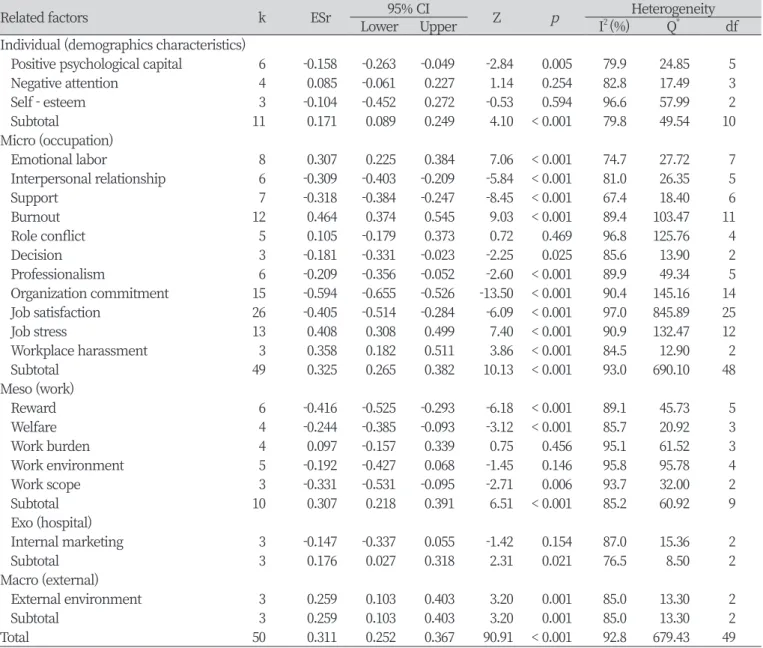Select the 'Interpersonal relationship' row label
The height and width of the screenshot is (648, 763).
pos(88,179)
